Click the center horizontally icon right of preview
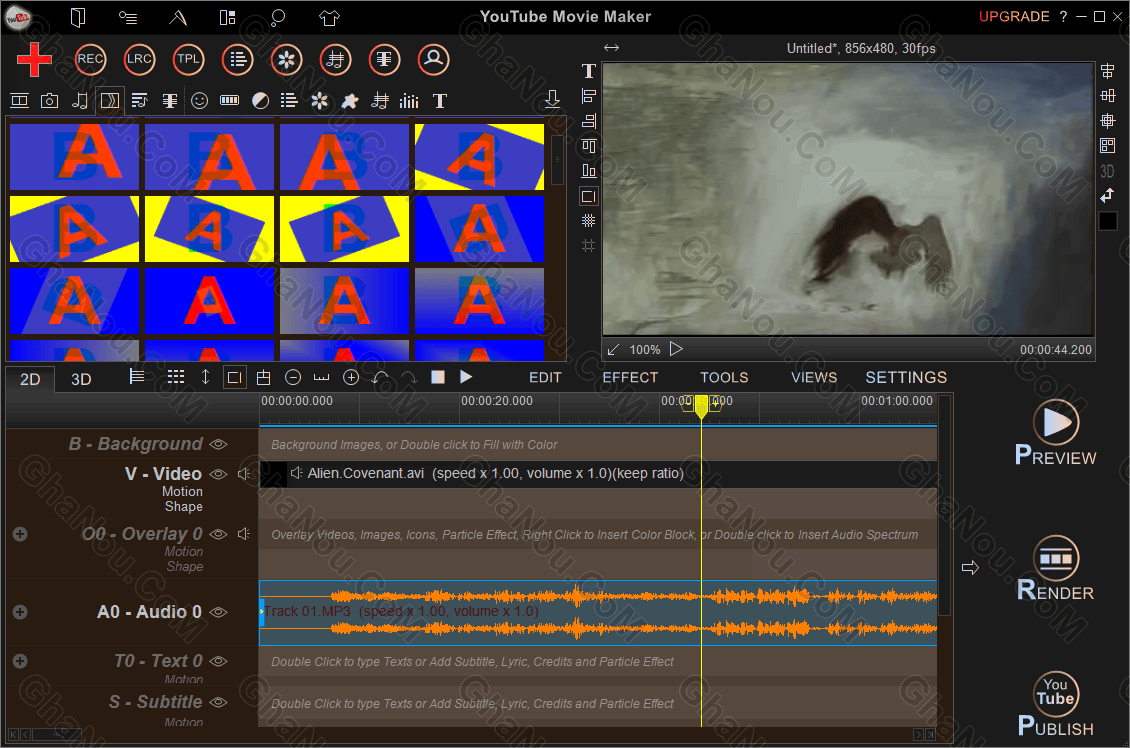 (1108, 71)
